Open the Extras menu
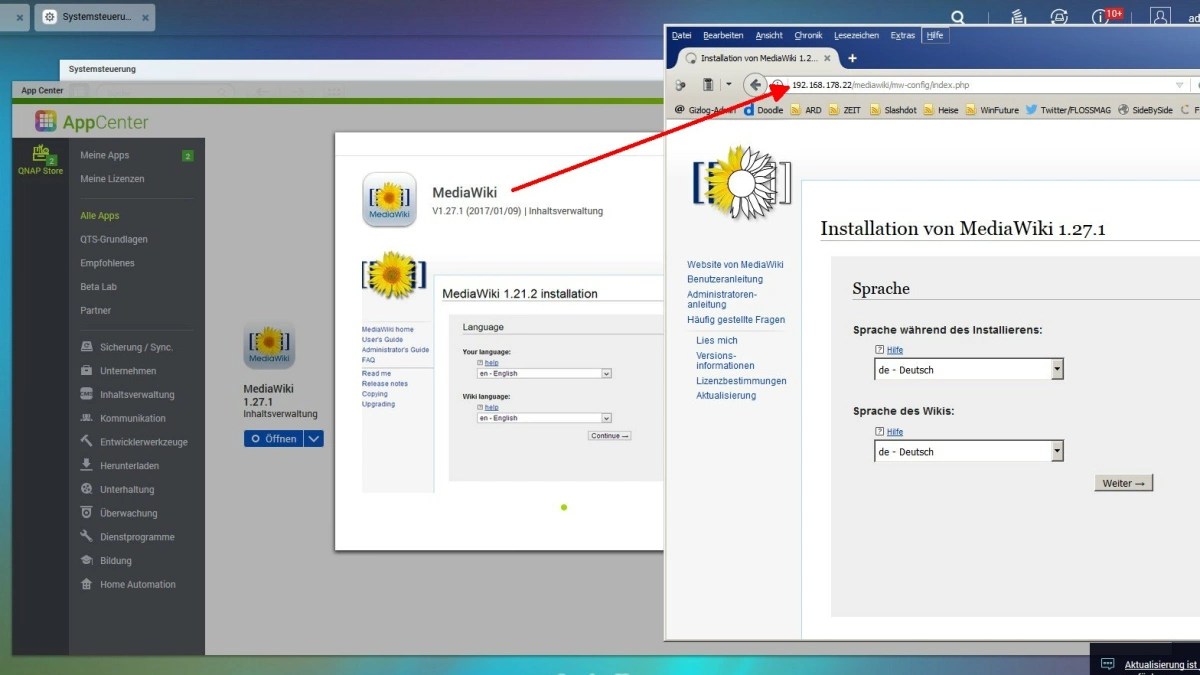This screenshot has width=1200, height=675. [x=903, y=35]
